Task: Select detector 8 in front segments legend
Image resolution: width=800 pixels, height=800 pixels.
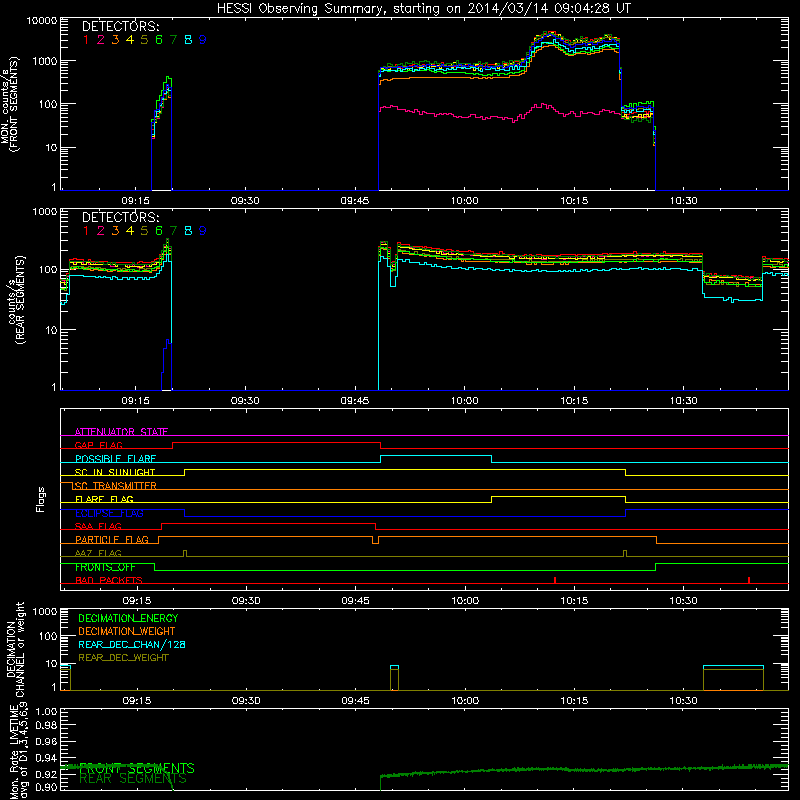Action: [x=188, y=40]
